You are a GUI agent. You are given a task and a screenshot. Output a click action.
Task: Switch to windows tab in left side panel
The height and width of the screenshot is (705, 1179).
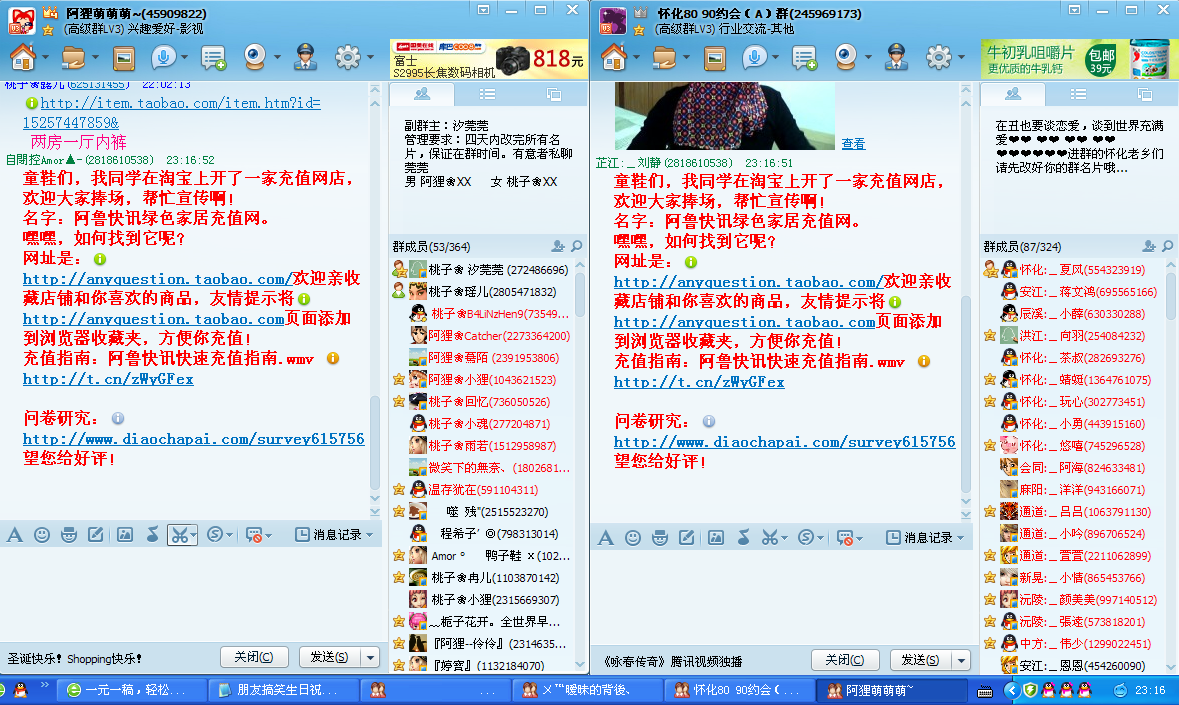point(554,94)
